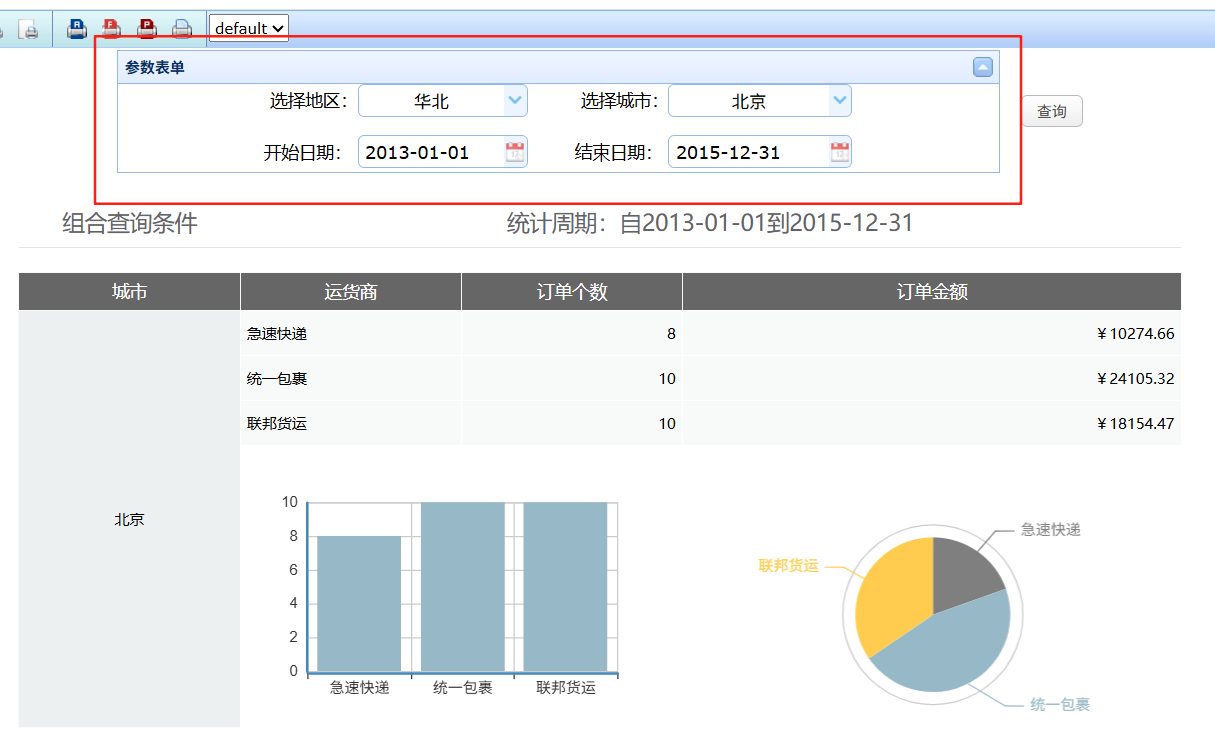Click the dark red 'P' printer icon

[147, 29]
